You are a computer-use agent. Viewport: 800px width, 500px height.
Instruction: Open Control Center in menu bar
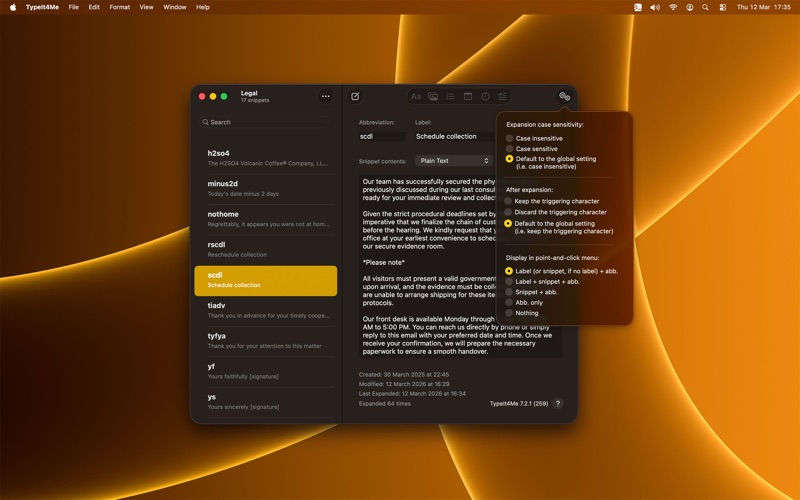click(722, 7)
